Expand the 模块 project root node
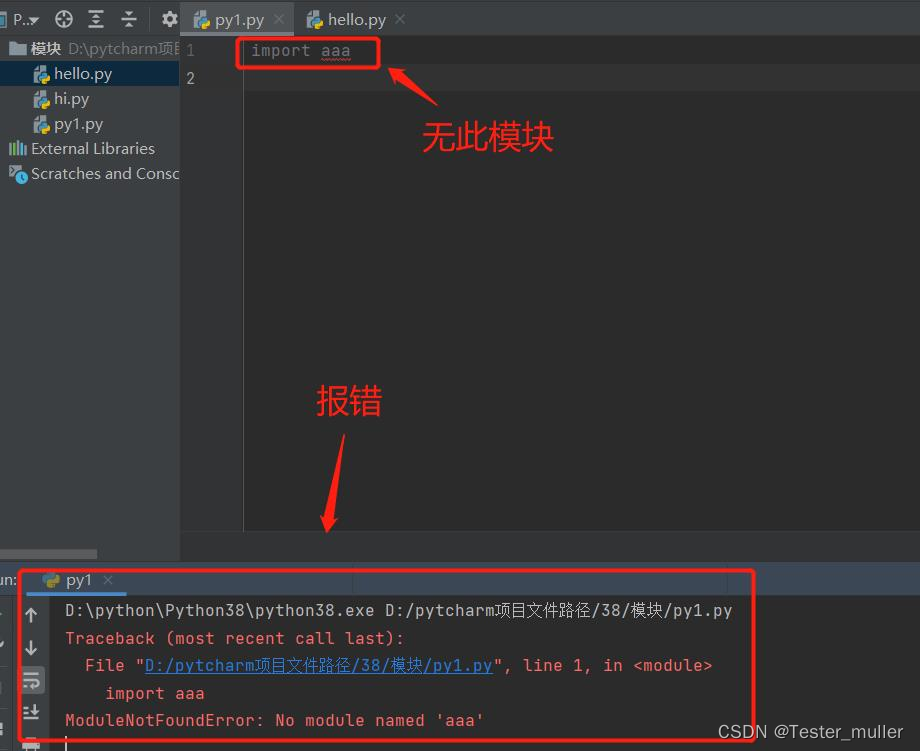920x751 pixels. (x=45, y=48)
